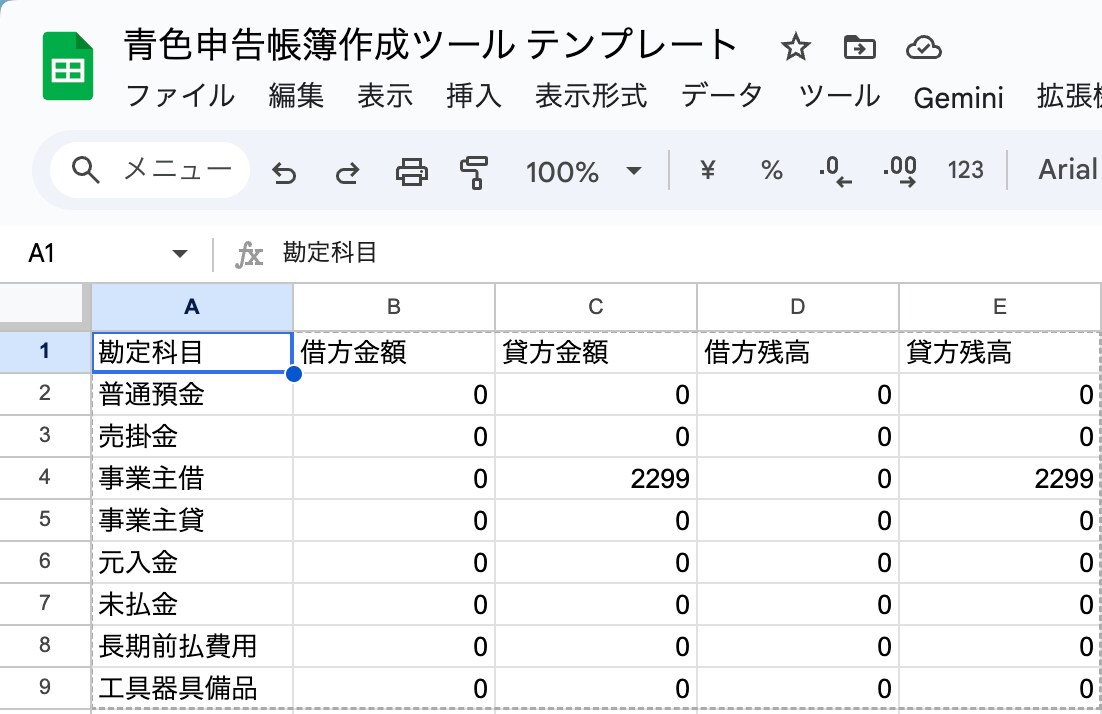The width and height of the screenshot is (1102, 714).
Task: Click the blue fill handle on cell A1
Action: point(294,374)
